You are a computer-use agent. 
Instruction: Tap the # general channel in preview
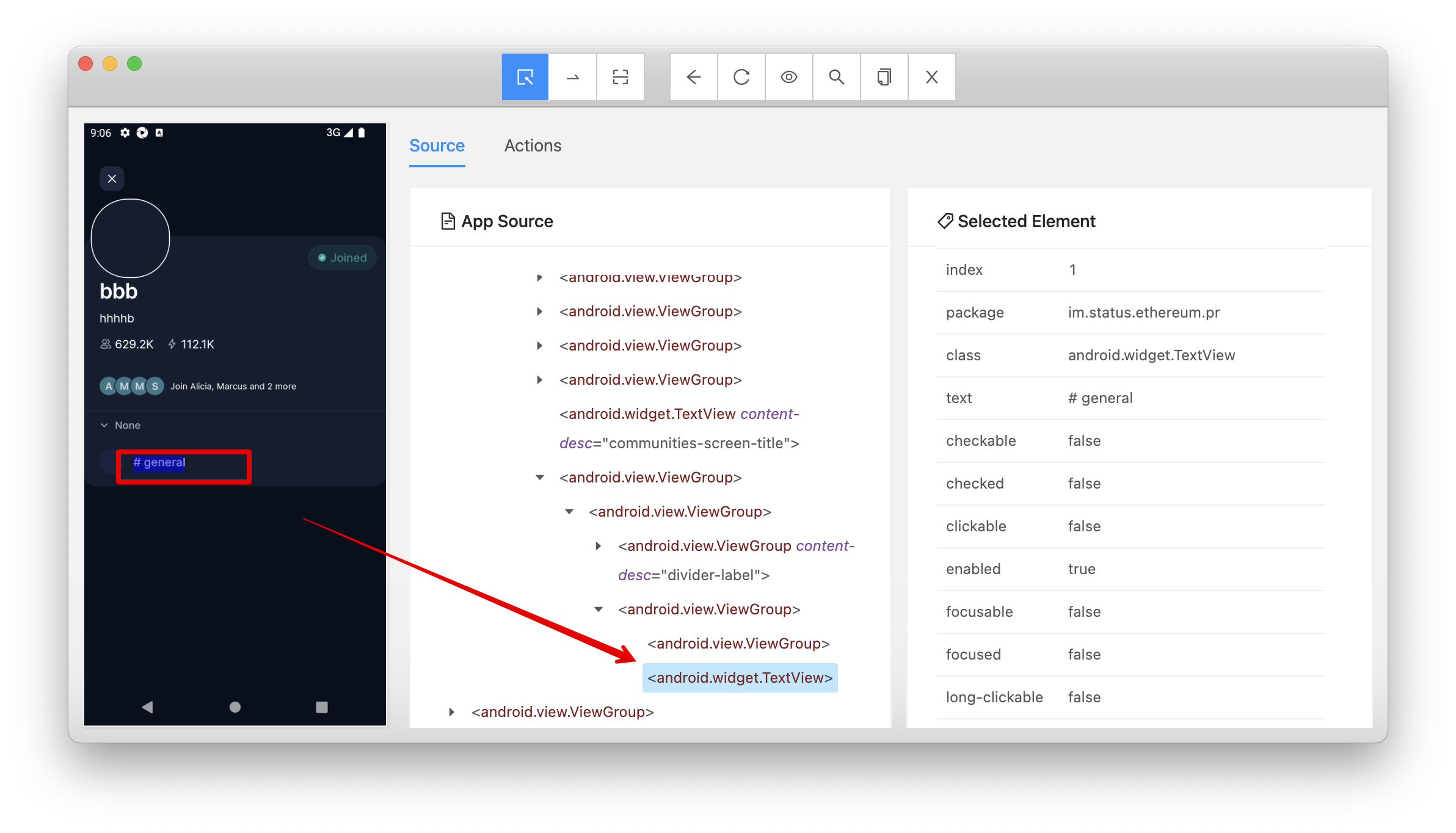point(160,463)
